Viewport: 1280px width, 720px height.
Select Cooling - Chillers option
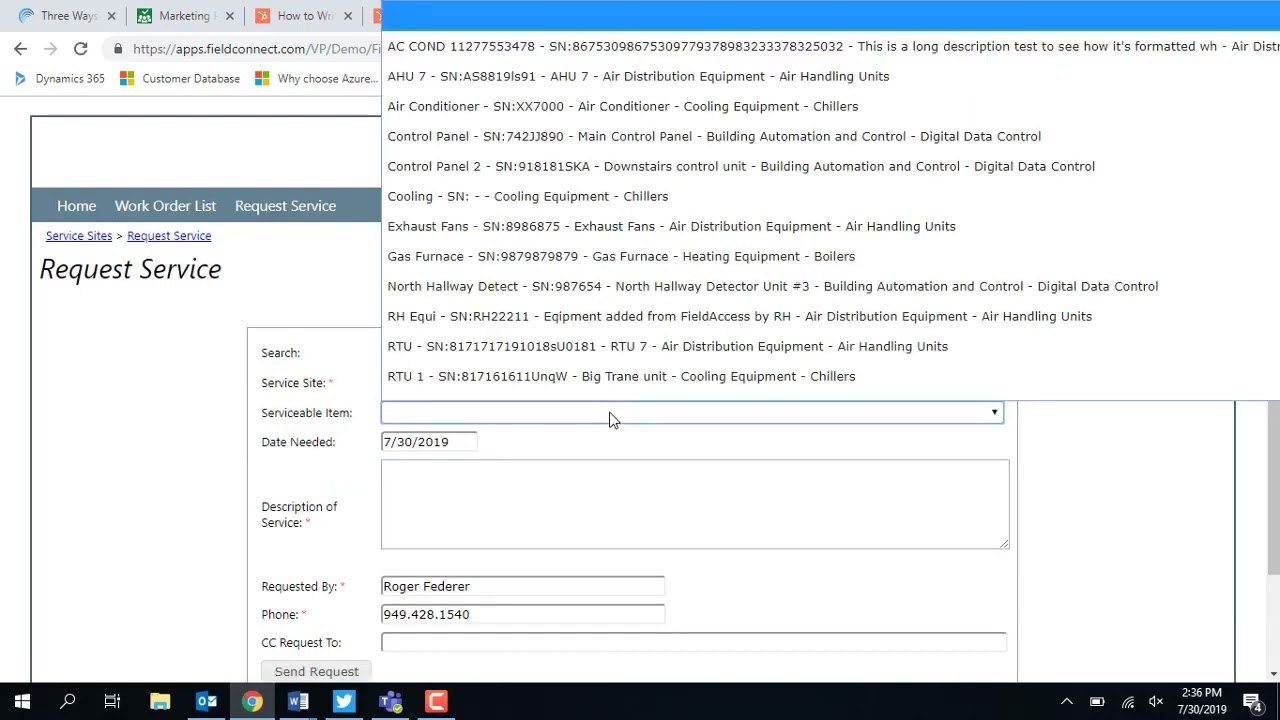pos(831,196)
